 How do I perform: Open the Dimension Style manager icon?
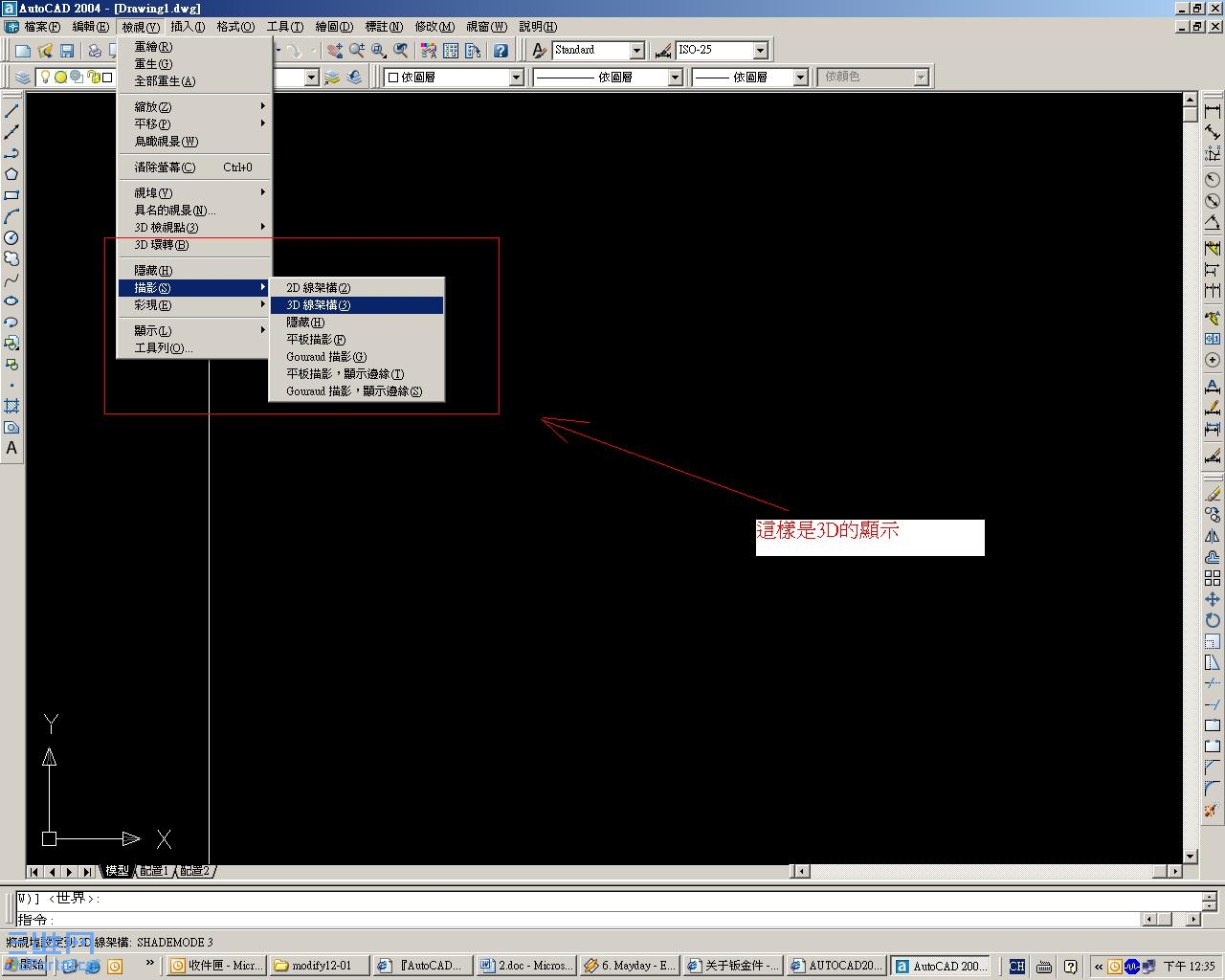click(x=662, y=51)
